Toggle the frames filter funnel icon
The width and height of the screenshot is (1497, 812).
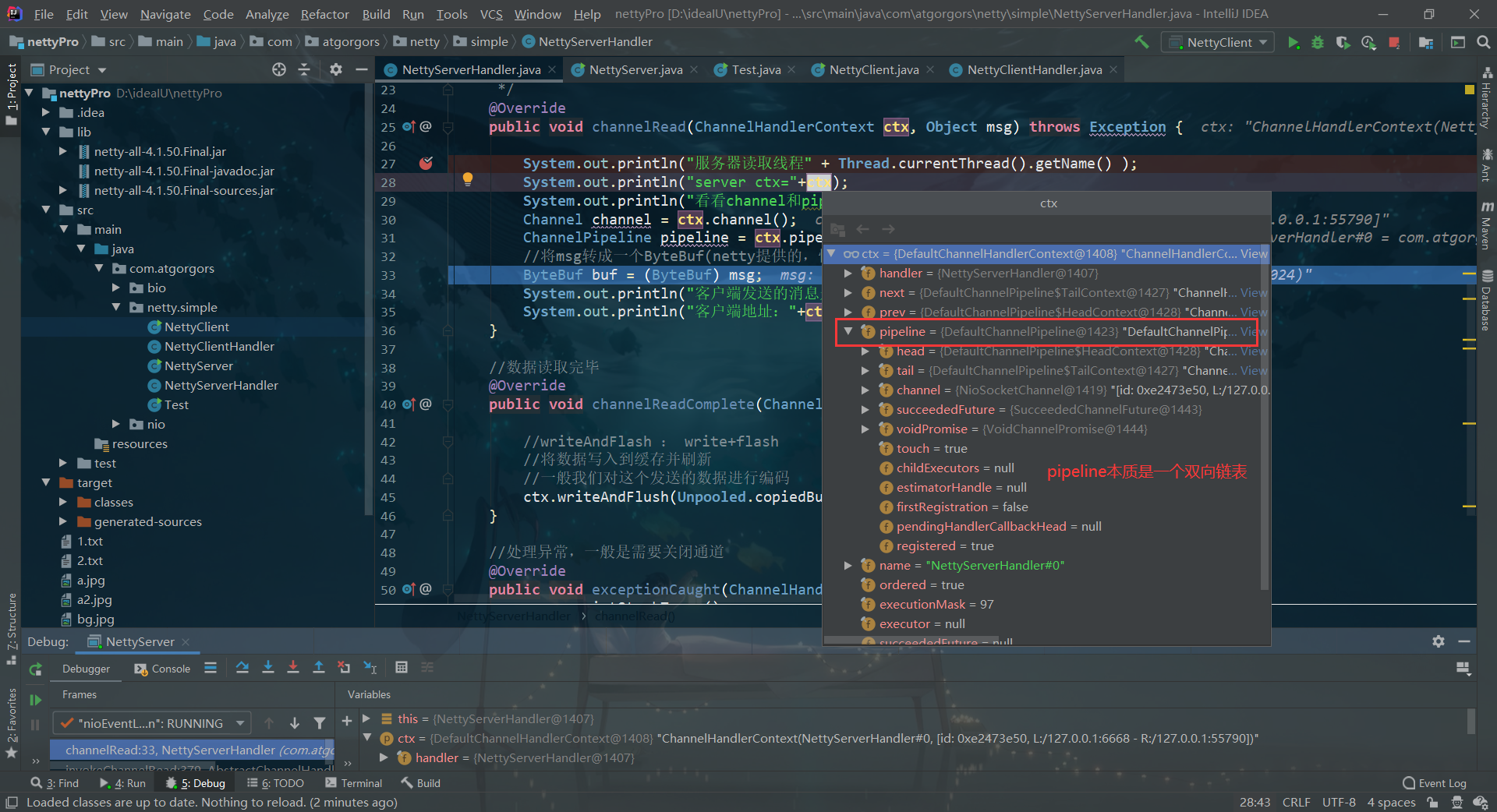coord(320,723)
